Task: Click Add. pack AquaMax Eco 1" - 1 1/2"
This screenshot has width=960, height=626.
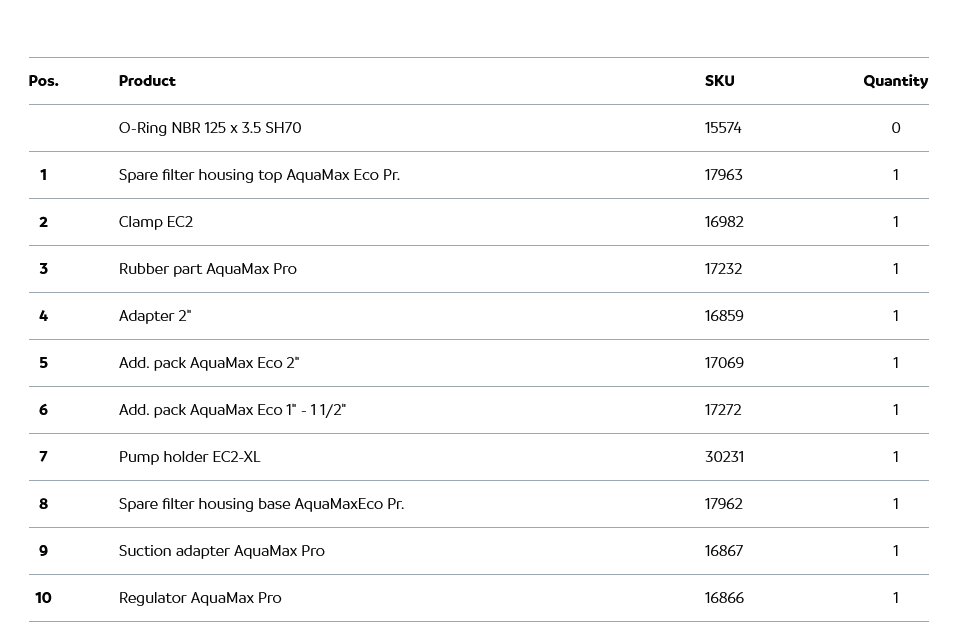Action: click(232, 410)
